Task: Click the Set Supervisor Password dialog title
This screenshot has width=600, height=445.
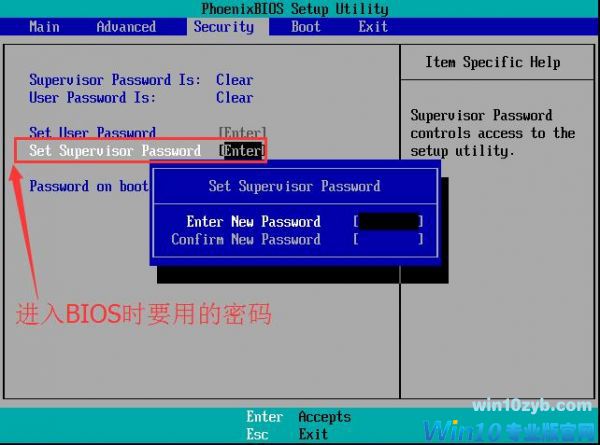Action: [x=294, y=186]
